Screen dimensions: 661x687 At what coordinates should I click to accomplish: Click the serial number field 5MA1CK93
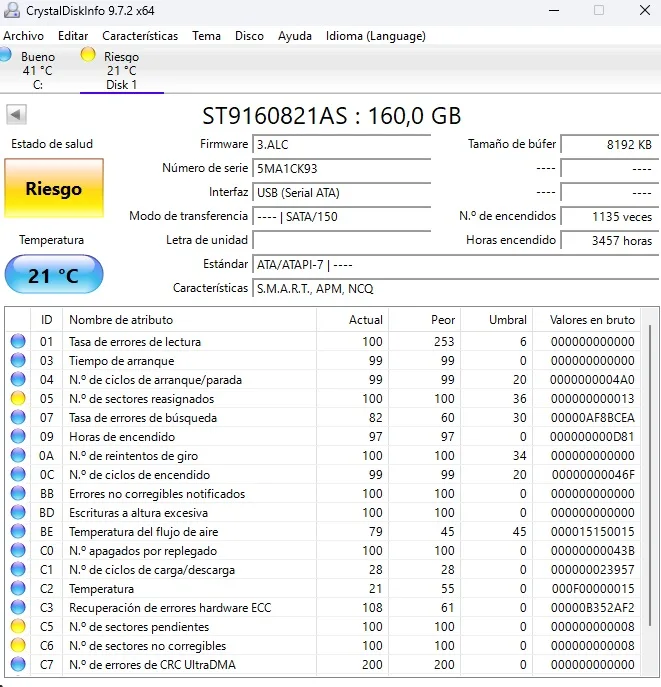pyautogui.click(x=341, y=169)
